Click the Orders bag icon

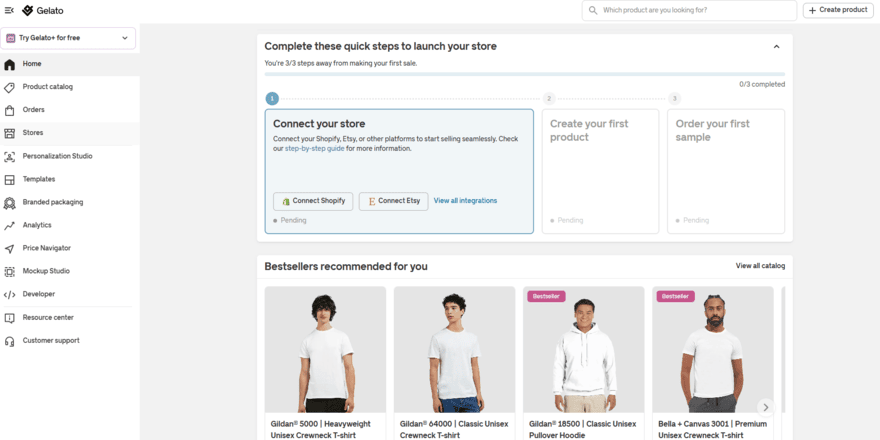point(10,111)
